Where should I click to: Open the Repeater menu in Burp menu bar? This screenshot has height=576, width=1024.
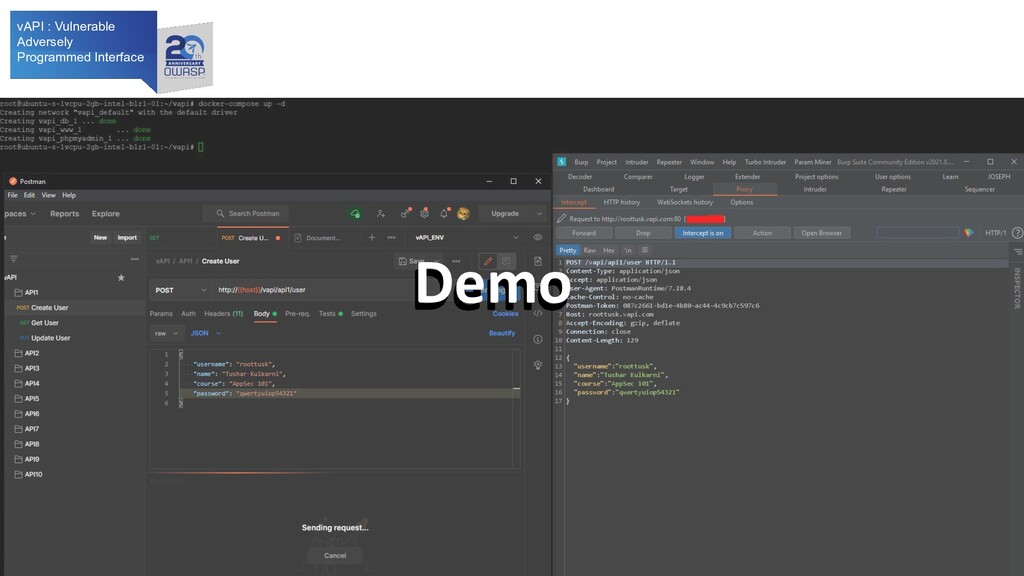(669, 162)
